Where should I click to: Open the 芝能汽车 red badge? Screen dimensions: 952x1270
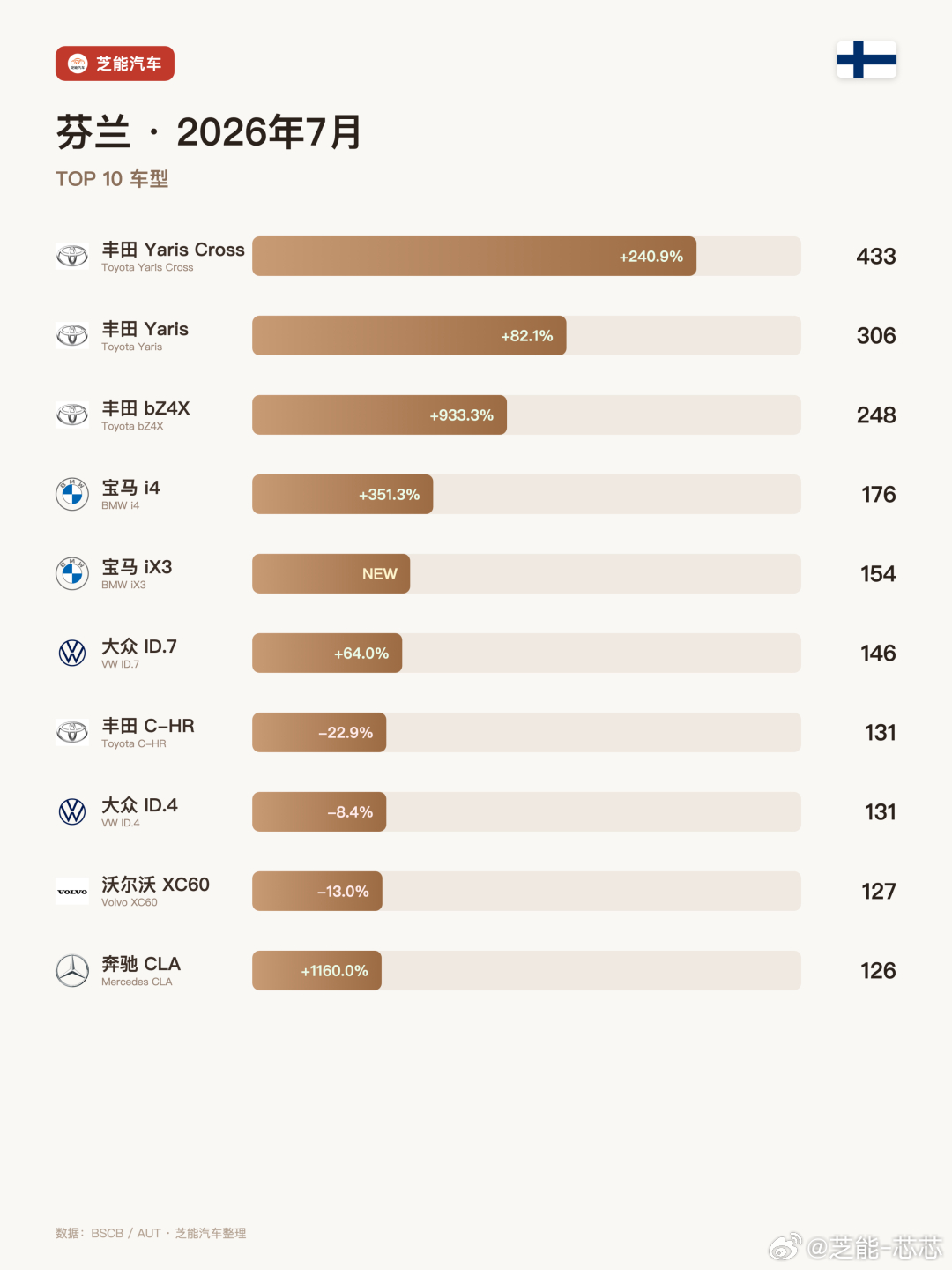115,63
